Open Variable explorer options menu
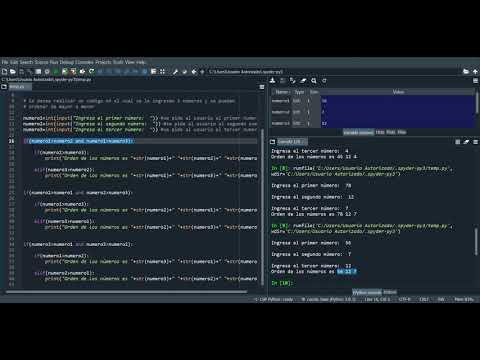Viewport: 480px width, 360px height. tap(475, 81)
